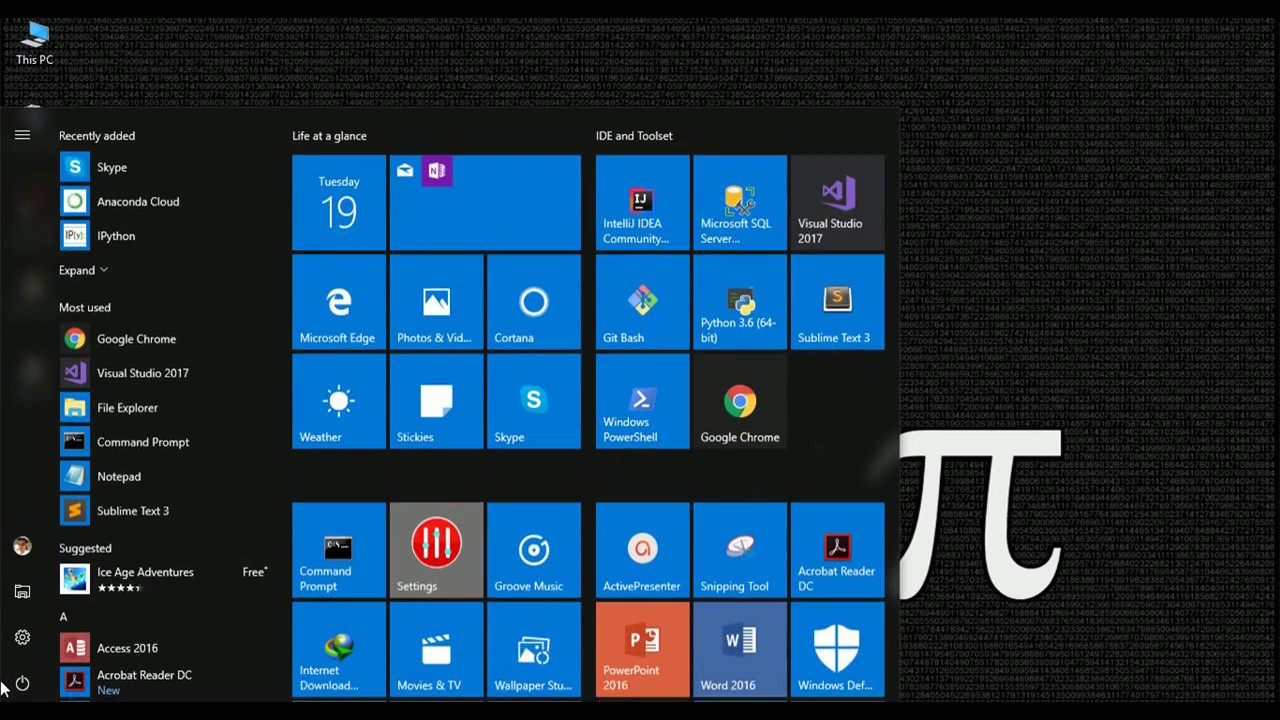This screenshot has height=720, width=1280.
Task: Open File Explorer icon in the Start sidebar
Action: pyautogui.click(x=22, y=592)
